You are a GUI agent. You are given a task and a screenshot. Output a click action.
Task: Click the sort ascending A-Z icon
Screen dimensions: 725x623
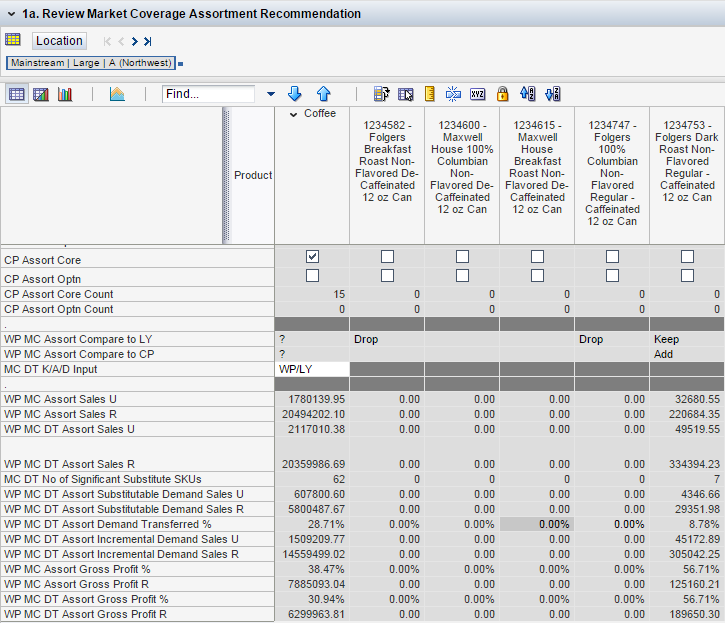pos(528,94)
